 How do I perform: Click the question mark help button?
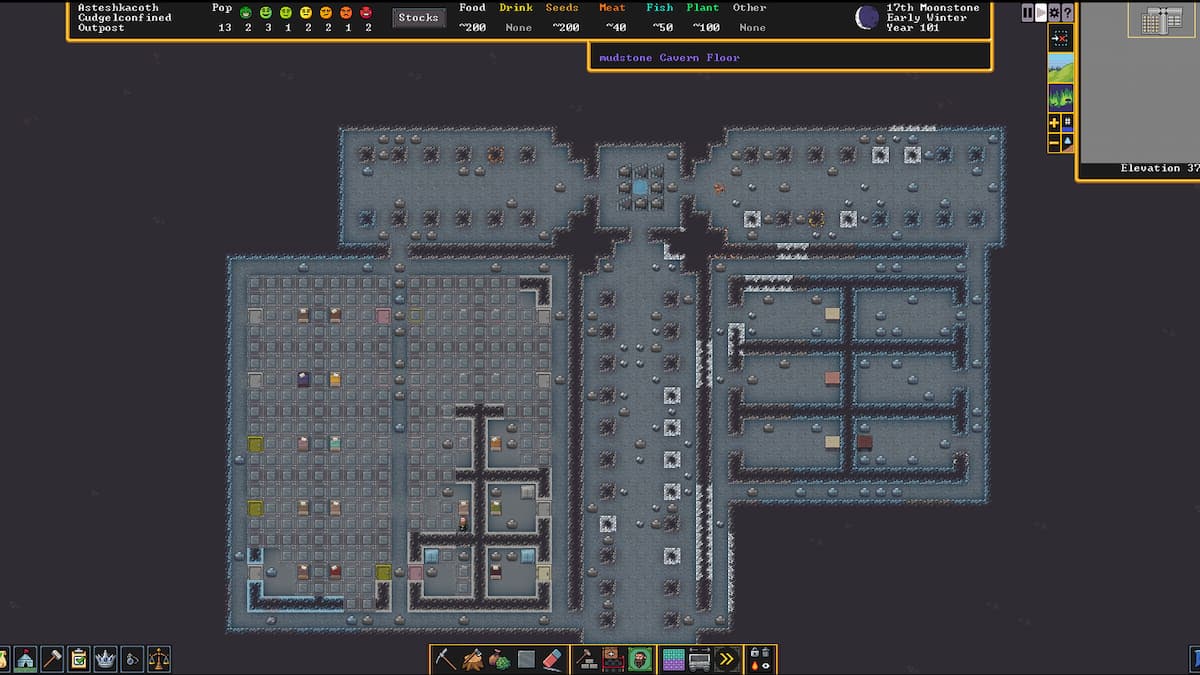(x=1069, y=12)
